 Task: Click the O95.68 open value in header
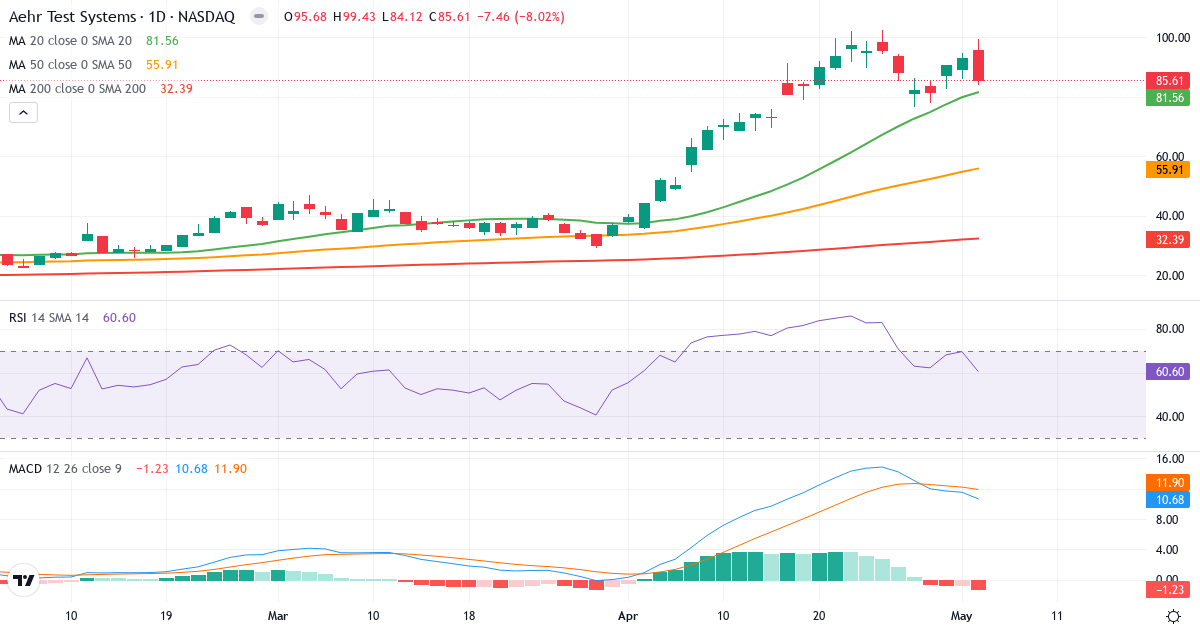click(x=306, y=17)
